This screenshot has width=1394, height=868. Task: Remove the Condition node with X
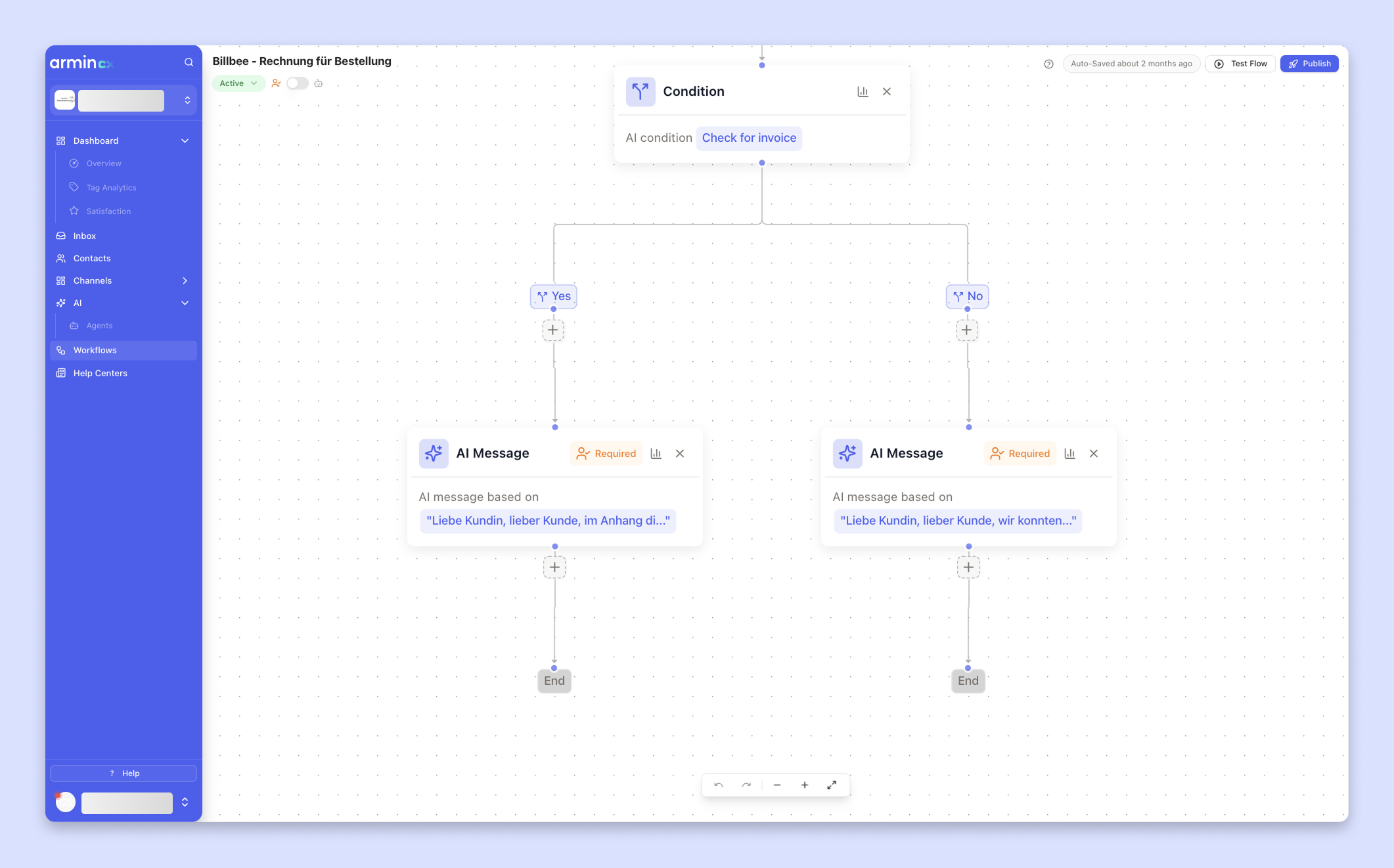point(887,92)
